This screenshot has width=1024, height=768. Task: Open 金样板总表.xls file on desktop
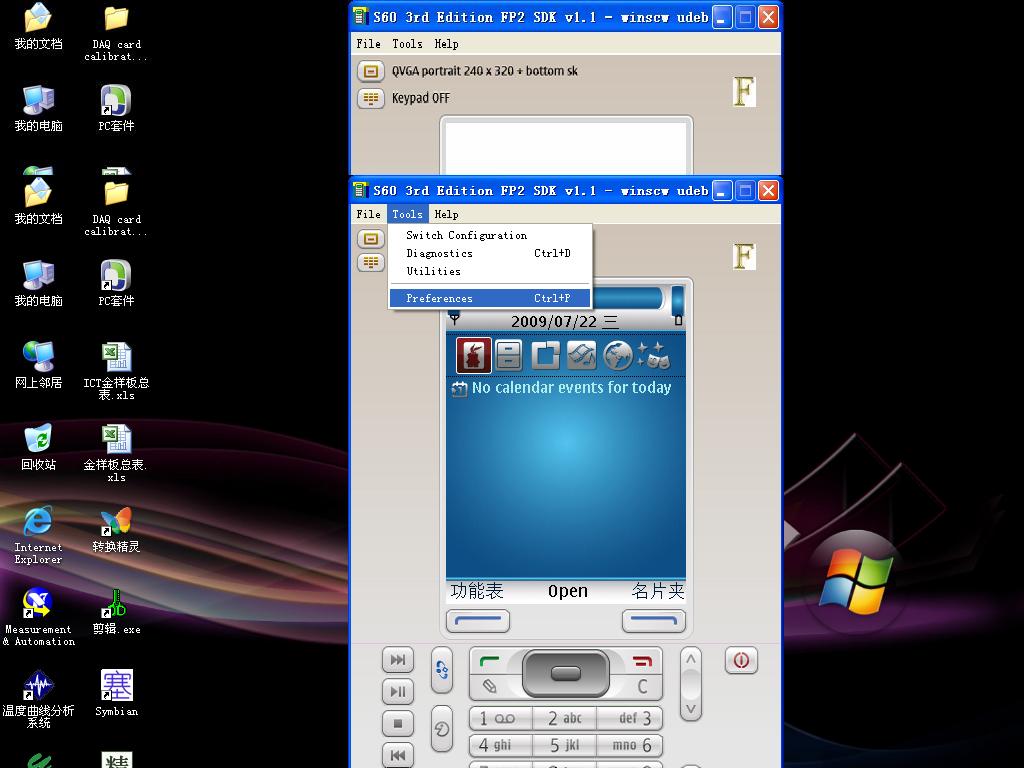tap(116, 453)
